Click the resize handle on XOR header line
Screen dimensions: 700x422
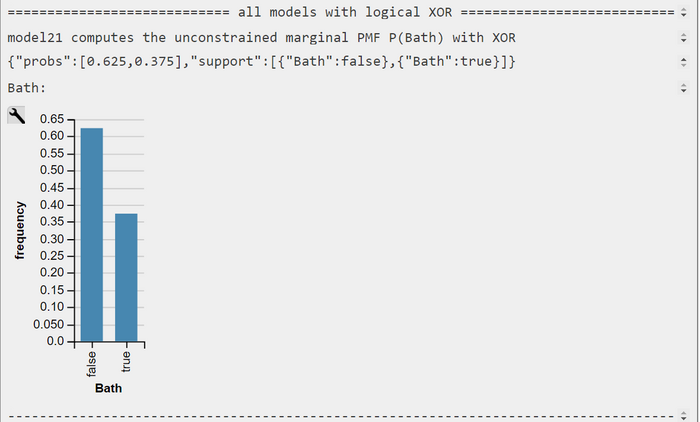point(683,12)
